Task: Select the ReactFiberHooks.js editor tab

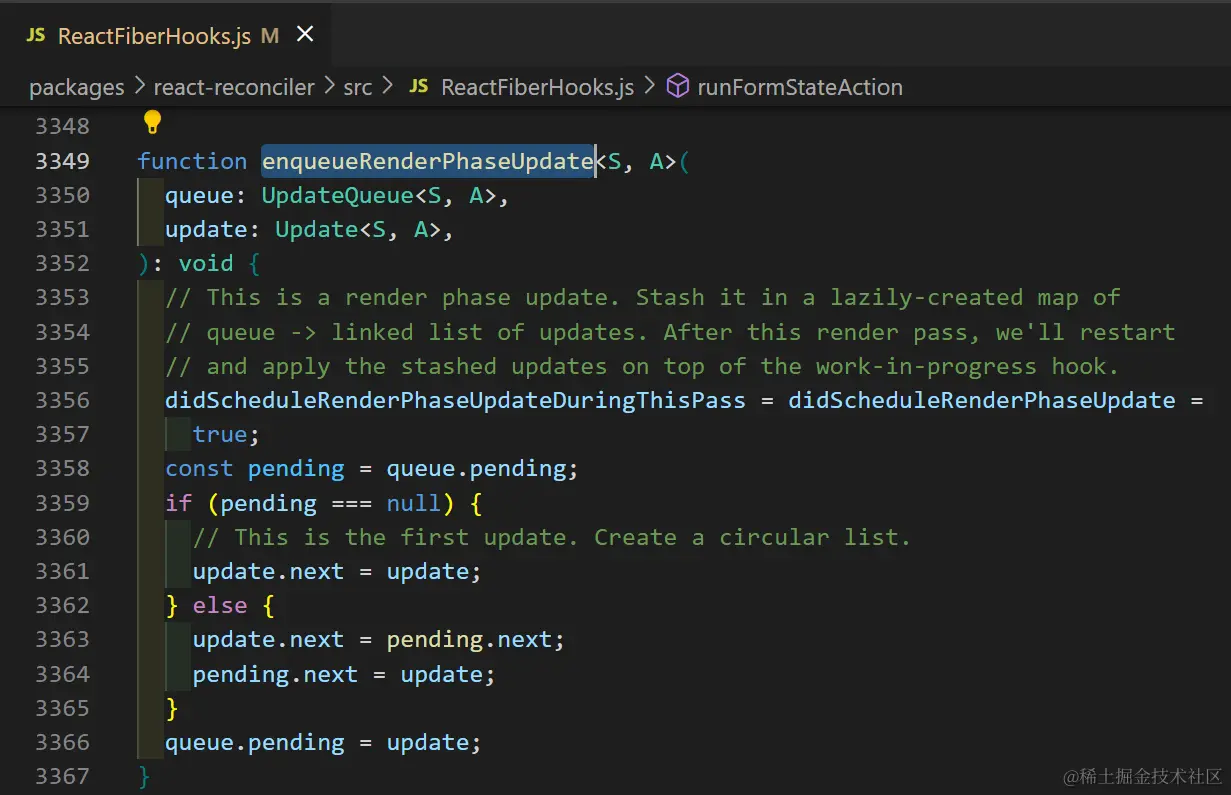Action: (x=165, y=35)
